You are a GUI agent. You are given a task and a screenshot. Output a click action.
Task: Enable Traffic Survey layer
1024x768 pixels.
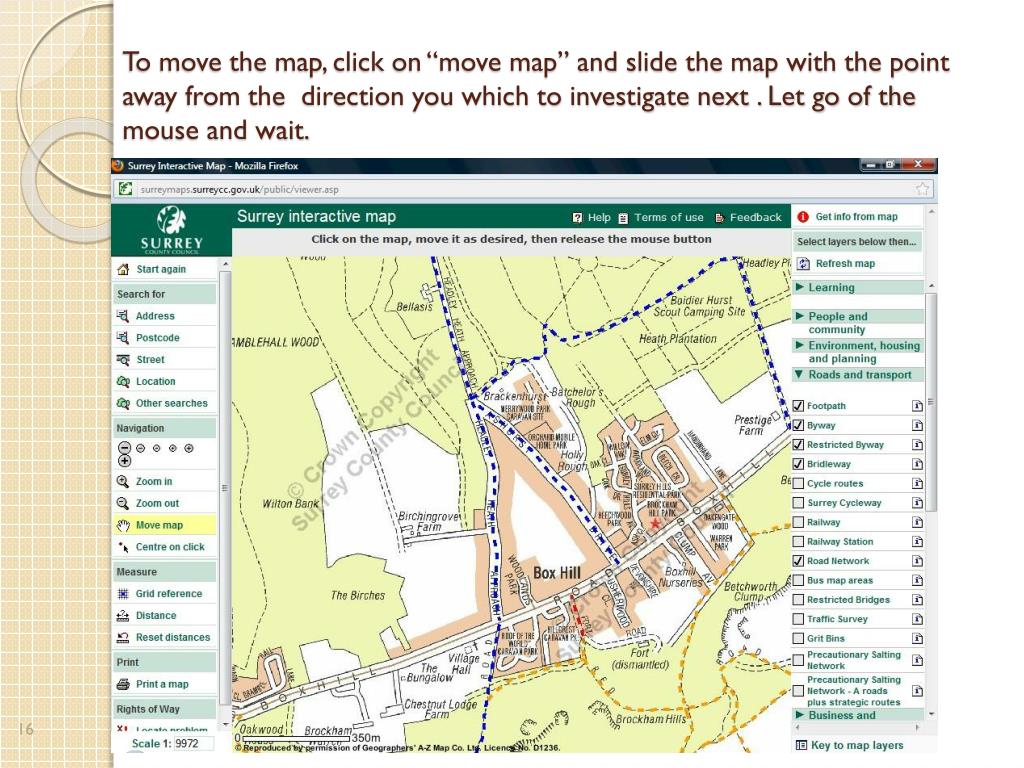click(x=798, y=618)
